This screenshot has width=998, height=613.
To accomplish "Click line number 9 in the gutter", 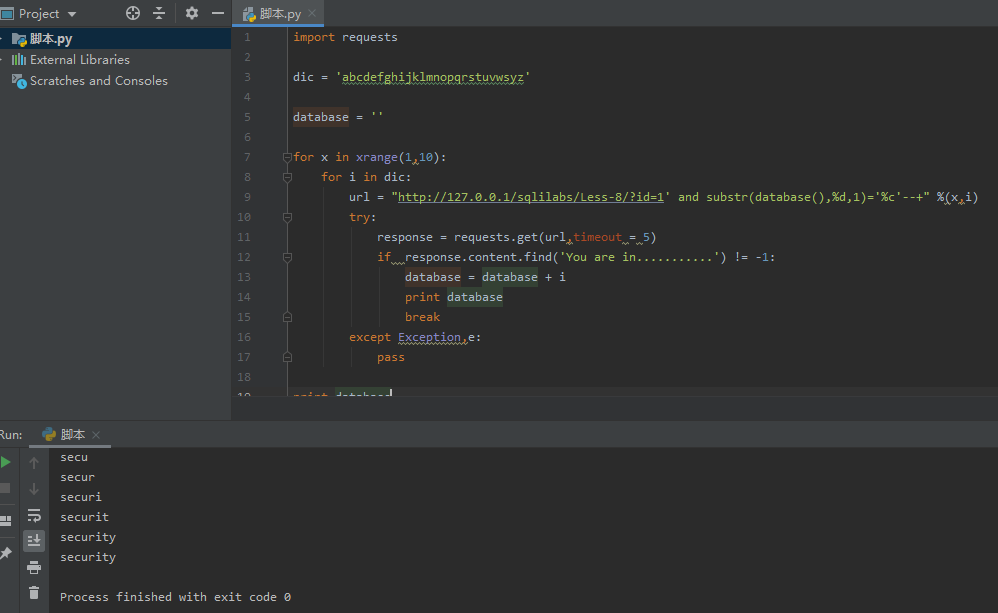I will point(247,197).
